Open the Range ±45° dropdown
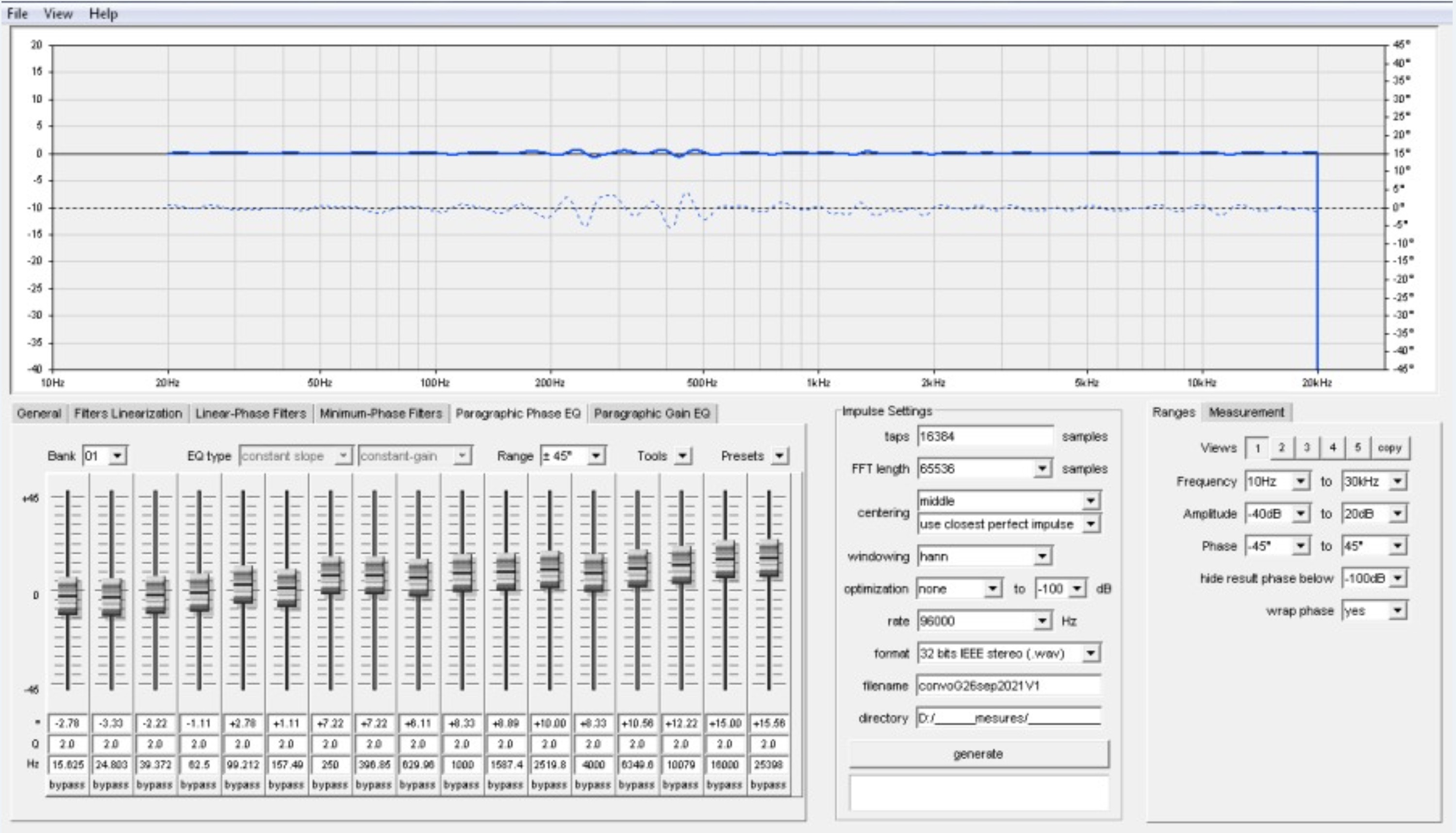The image size is (1456, 833). pyautogui.click(x=596, y=456)
